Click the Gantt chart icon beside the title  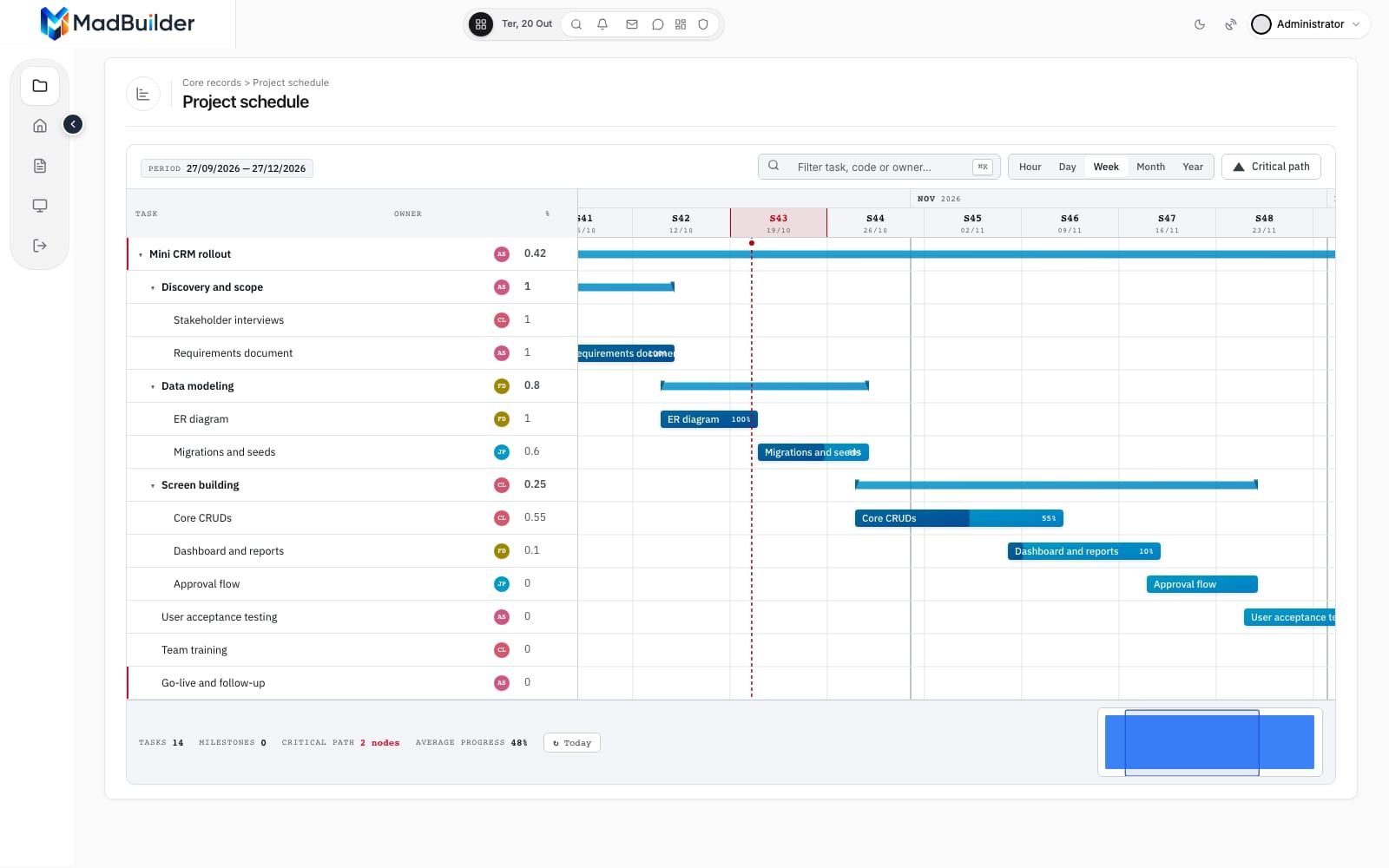[x=143, y=94]
